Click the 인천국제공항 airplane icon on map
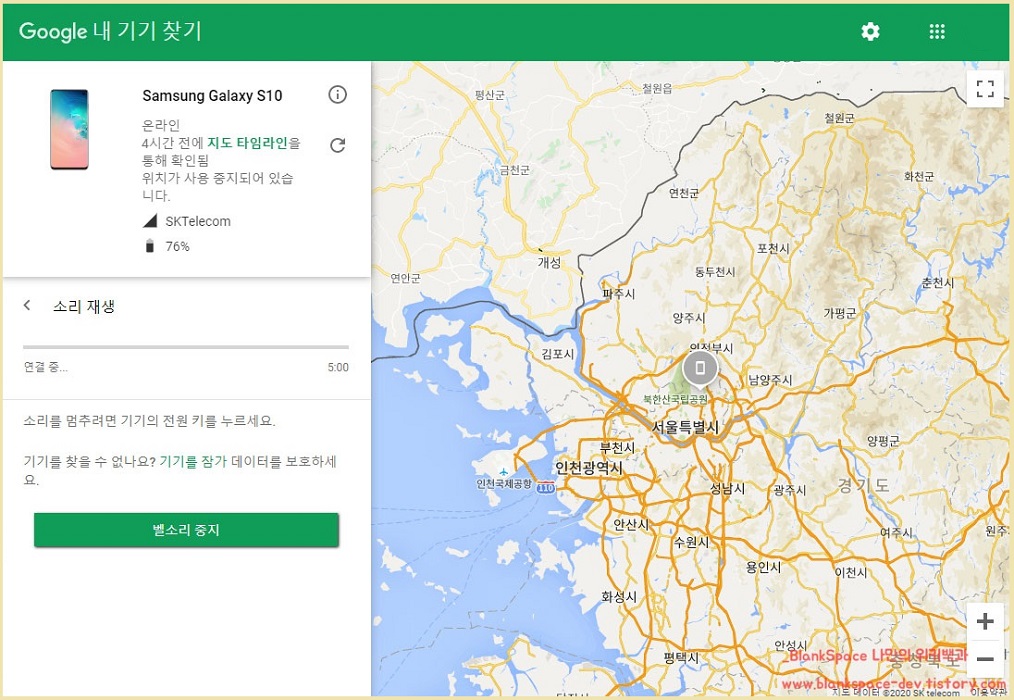The image size is (1014, 700). click(503, 472)
